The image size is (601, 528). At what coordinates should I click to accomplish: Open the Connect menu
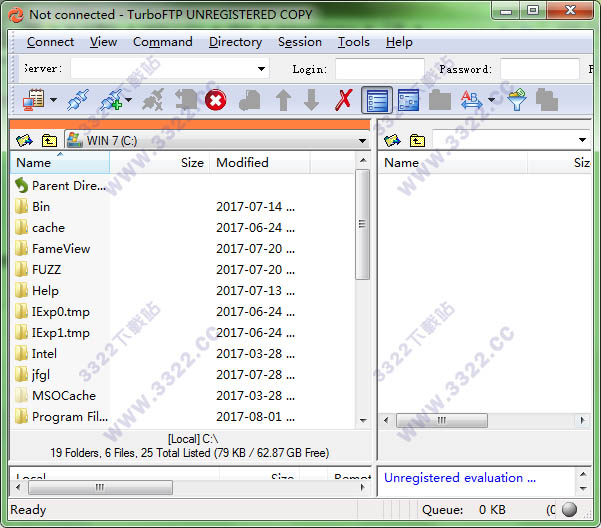[x=50, y=42]
